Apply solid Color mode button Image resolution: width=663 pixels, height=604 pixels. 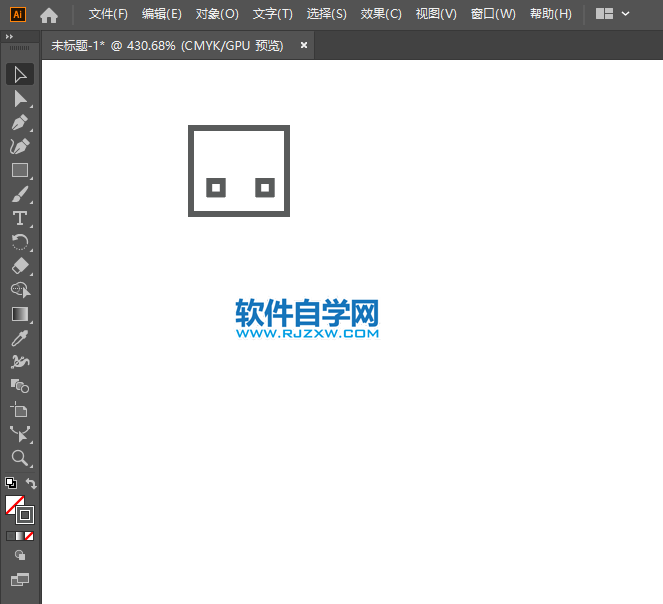coord(11,536)
